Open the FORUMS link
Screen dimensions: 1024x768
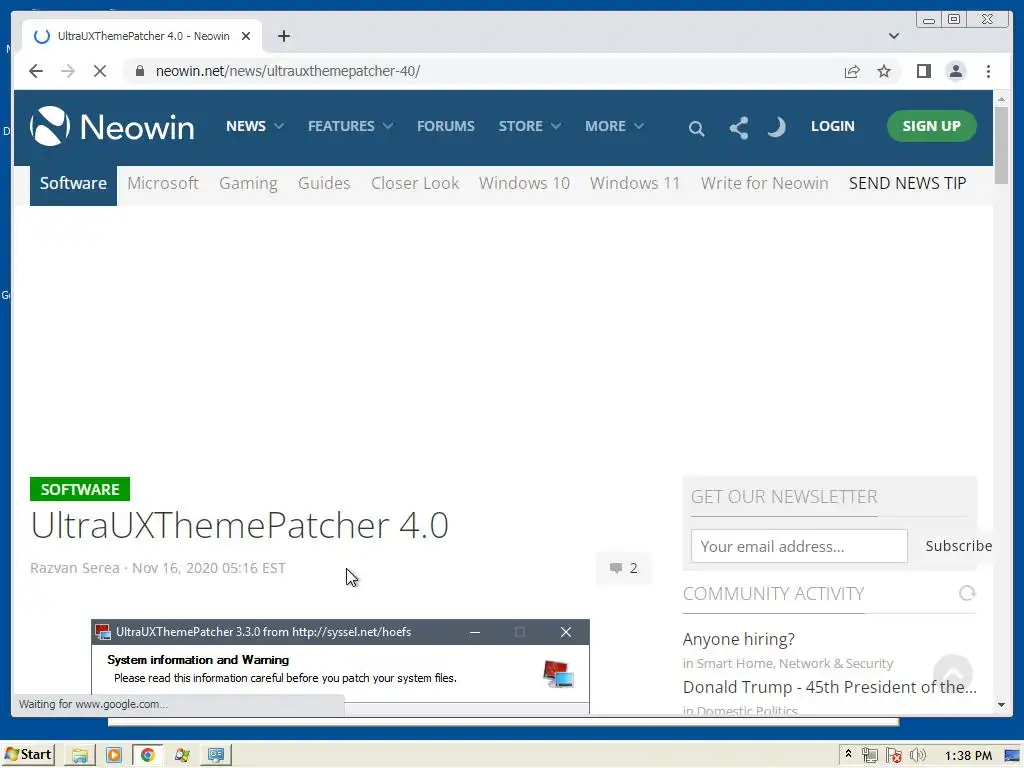point(445,126)
